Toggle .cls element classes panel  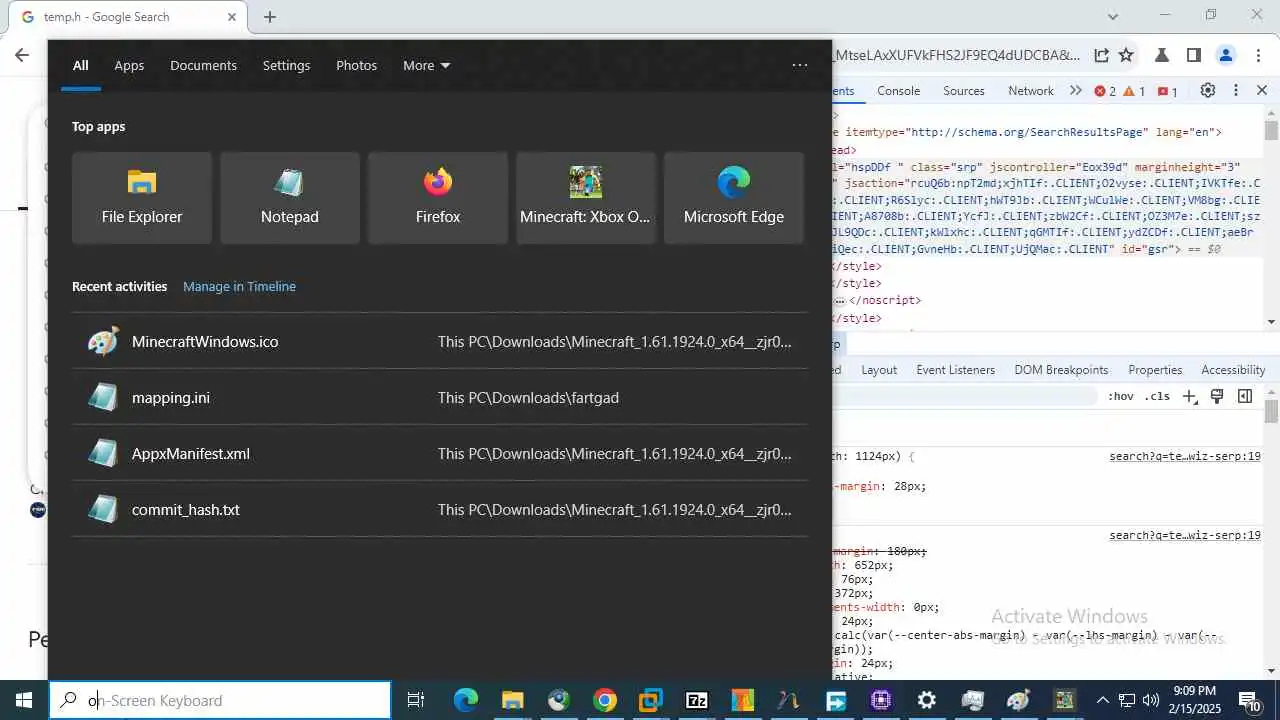[1157, 396]
